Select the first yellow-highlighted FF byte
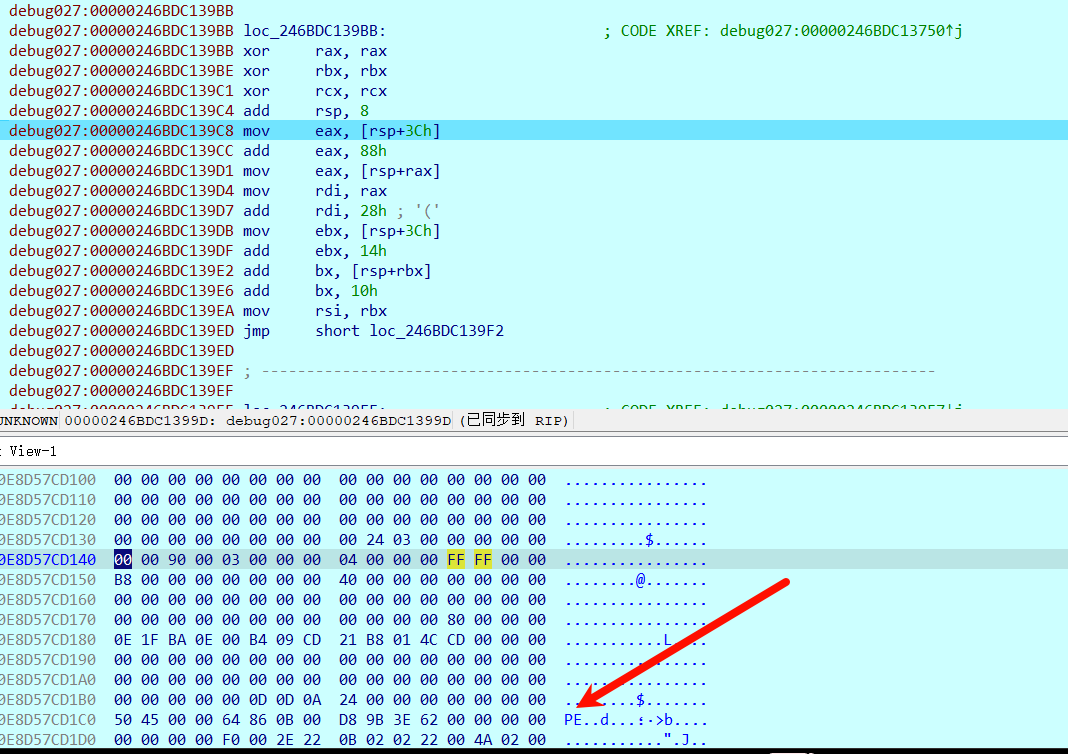 tap(456, 560)
